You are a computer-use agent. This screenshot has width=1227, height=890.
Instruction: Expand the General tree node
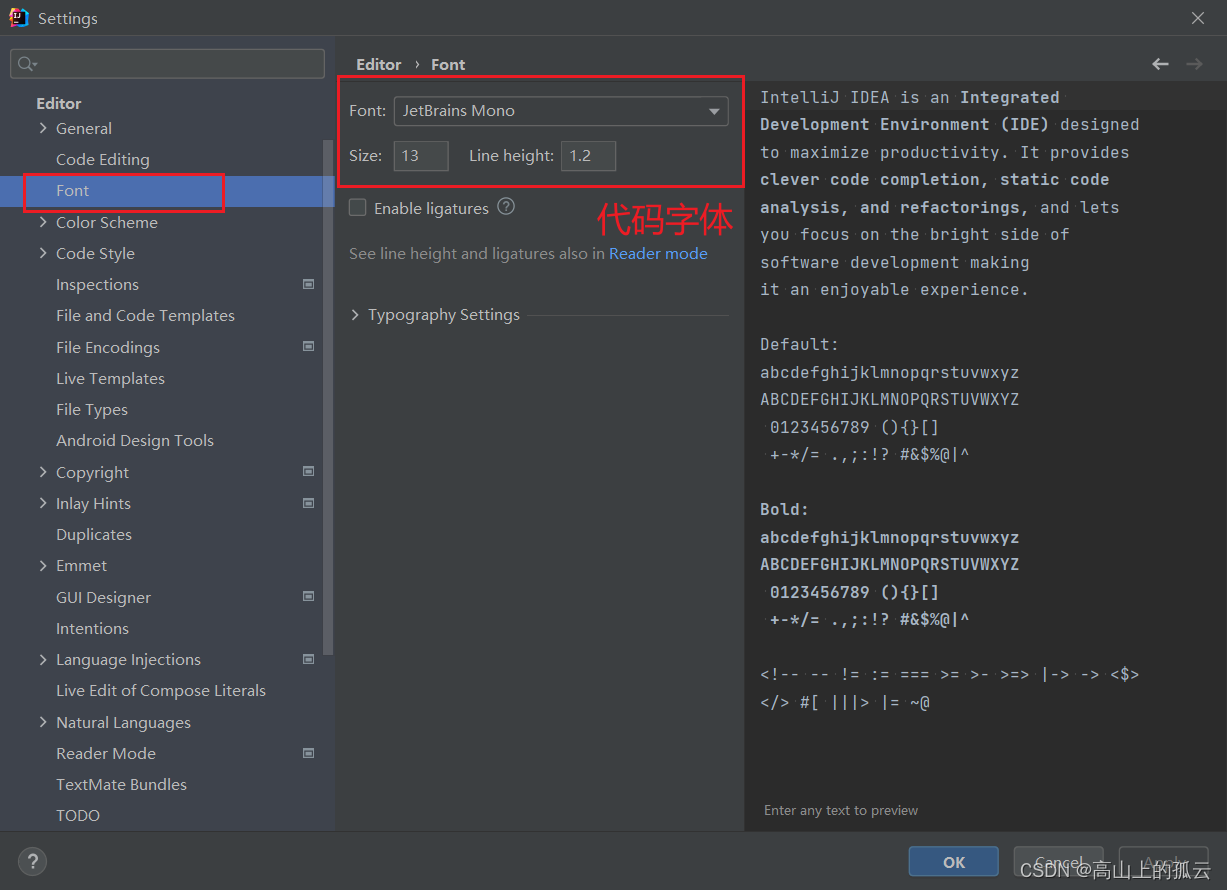43,128
